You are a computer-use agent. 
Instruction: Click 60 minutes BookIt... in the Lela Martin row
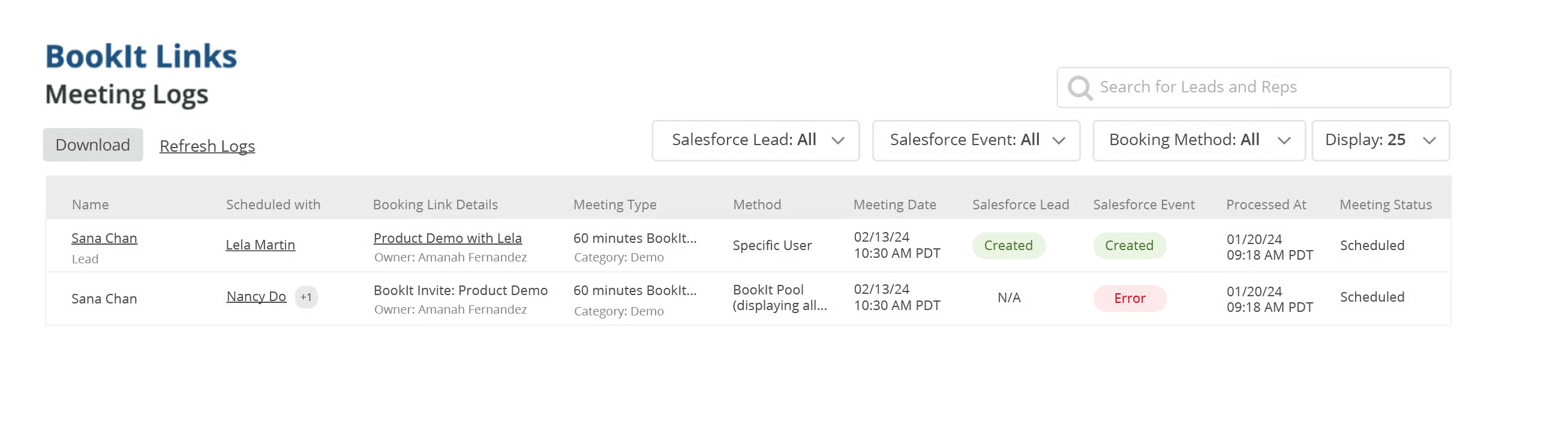(634, 238)
